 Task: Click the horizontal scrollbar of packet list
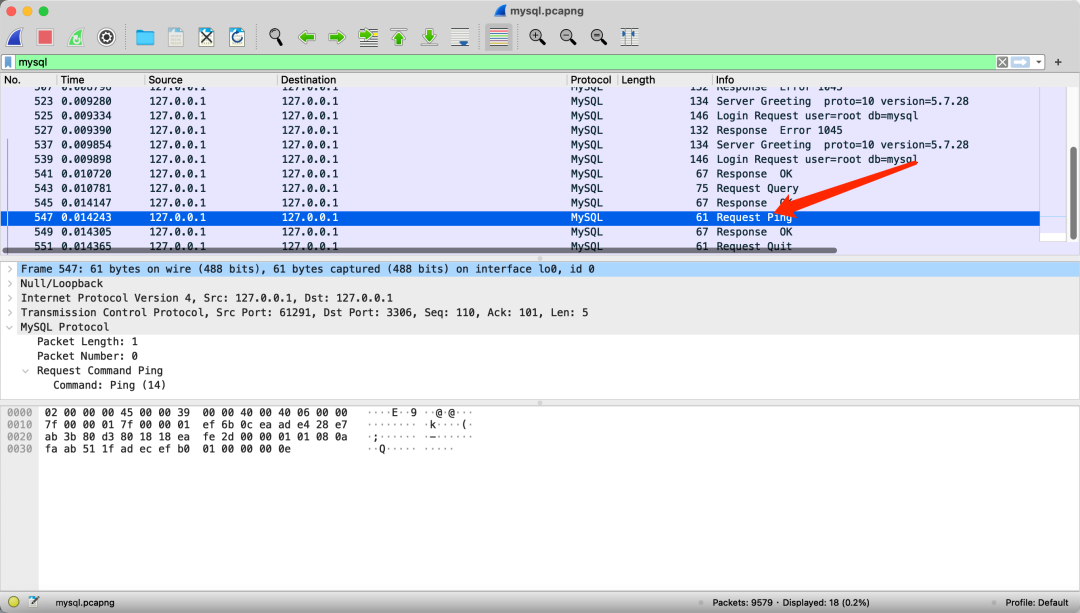(x=420, y=250)
